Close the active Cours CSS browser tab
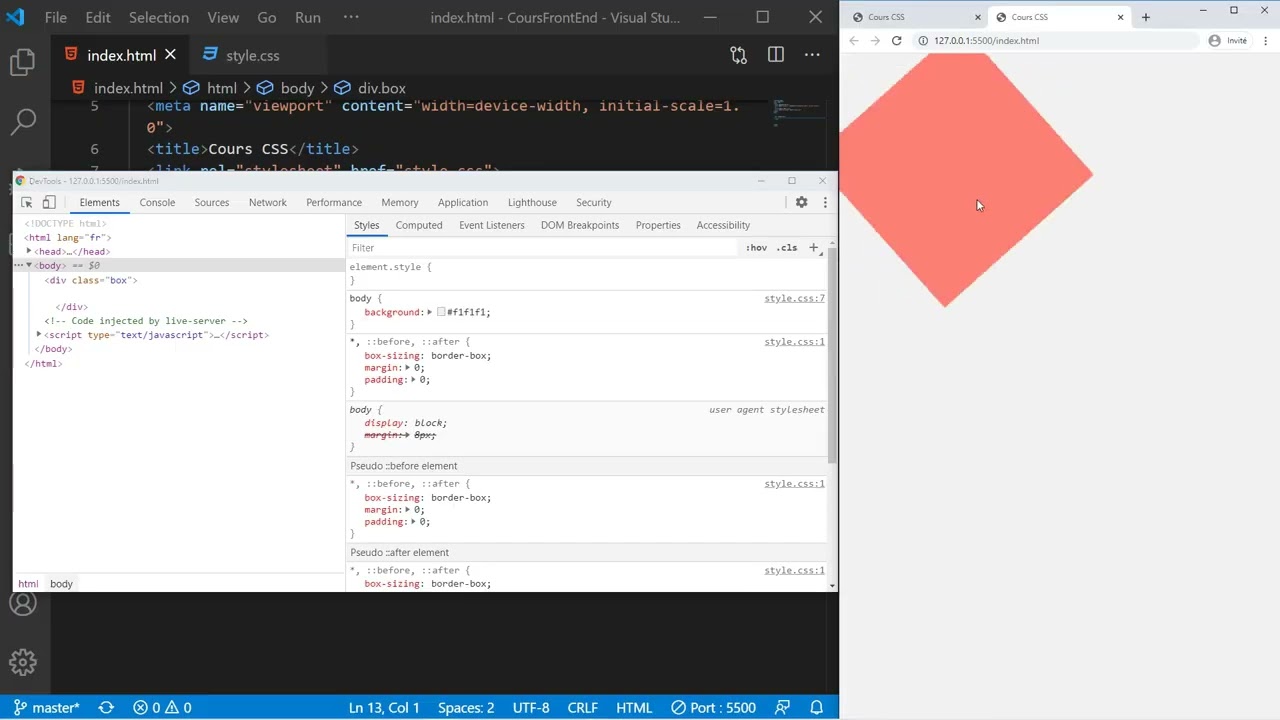This screenshot has width=1280, height=720. click(1120, 17)
